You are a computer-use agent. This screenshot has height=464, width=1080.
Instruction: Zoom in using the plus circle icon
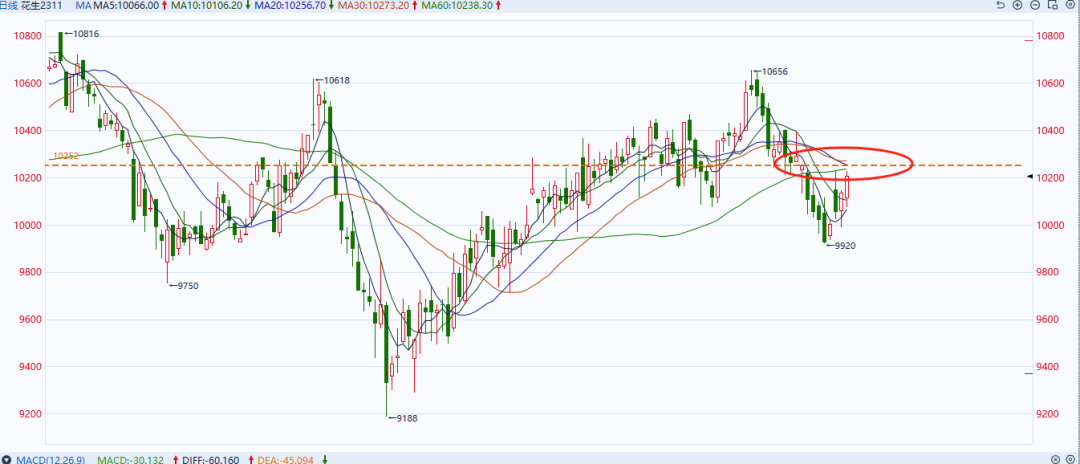point(1018,5)
